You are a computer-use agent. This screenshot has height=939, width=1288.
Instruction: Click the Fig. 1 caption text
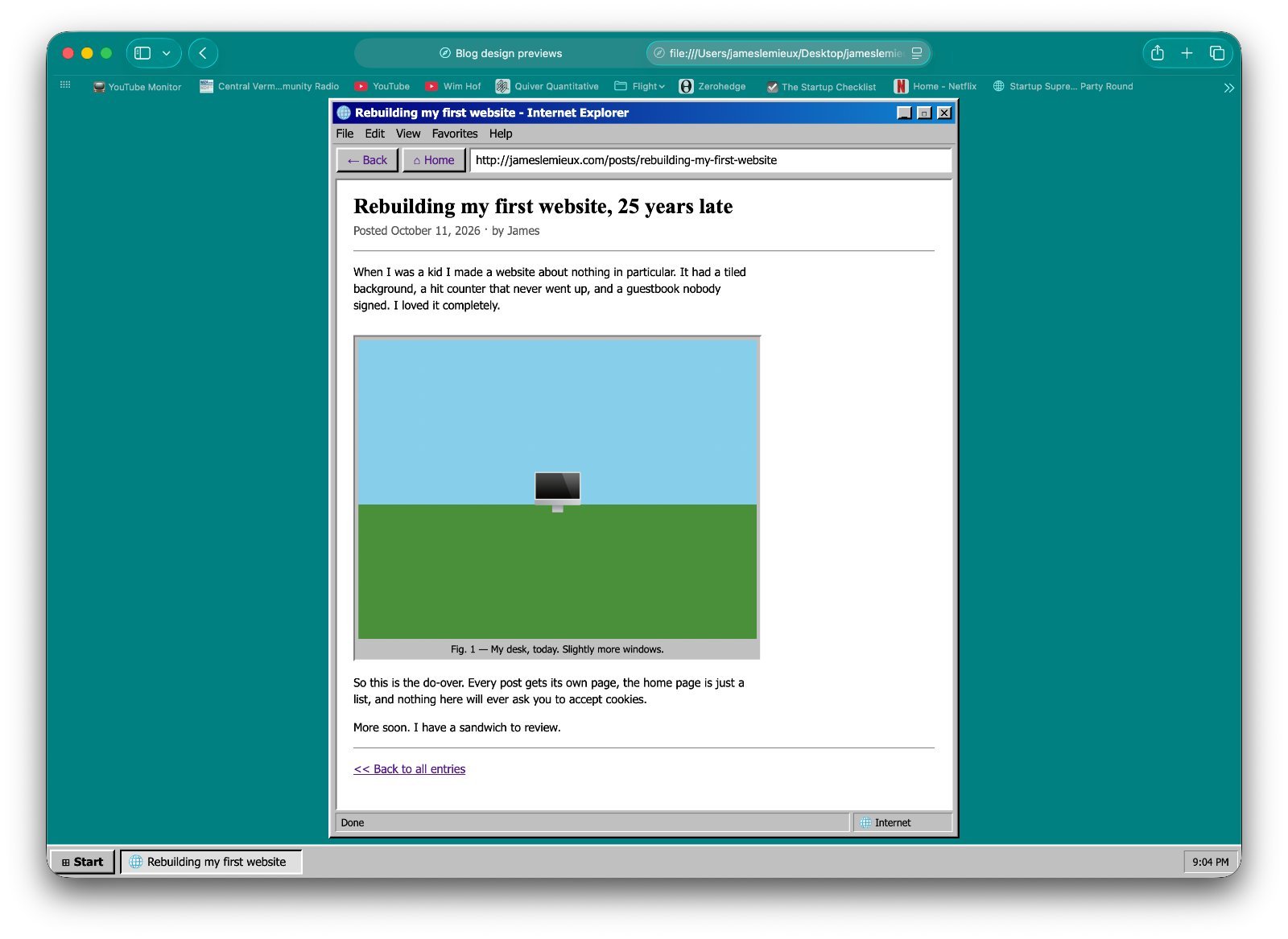click(x=557, y=649)
